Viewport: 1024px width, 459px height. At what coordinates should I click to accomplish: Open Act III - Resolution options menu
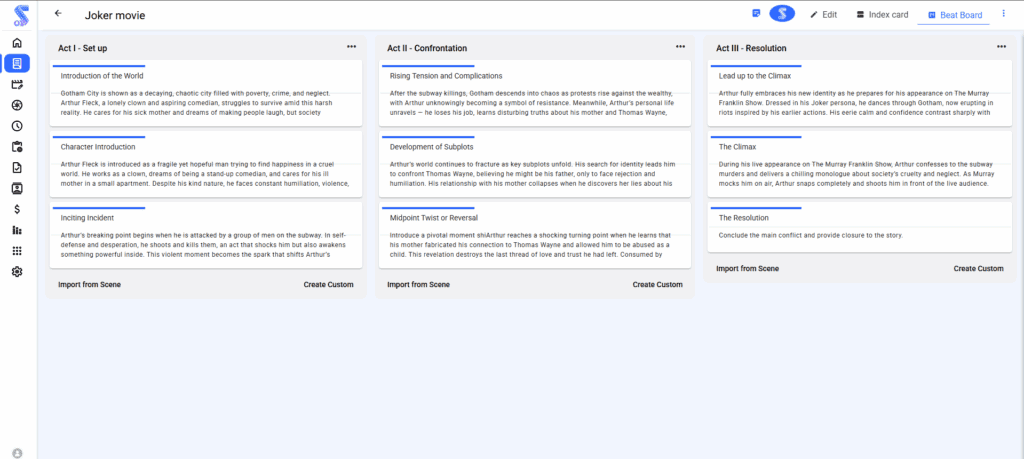click(1001, 47)
